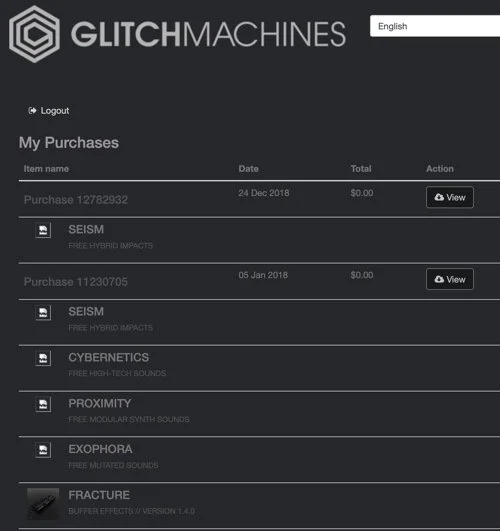Image resolution: width=500 pixels, height=531 pixels.
Task: Click the PROXIMITY file icon
Action: tap(43, 404)
